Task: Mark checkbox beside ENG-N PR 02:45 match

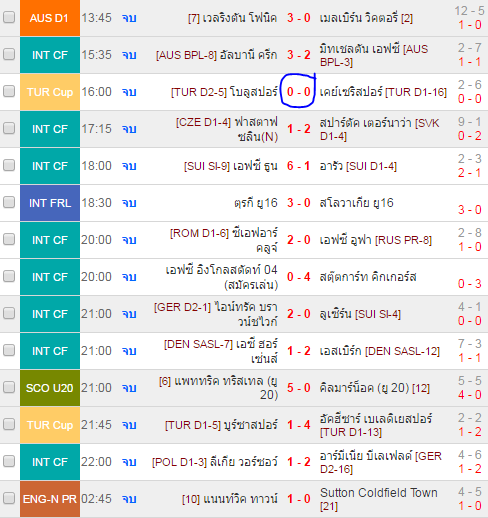Action: click(9, 498)
